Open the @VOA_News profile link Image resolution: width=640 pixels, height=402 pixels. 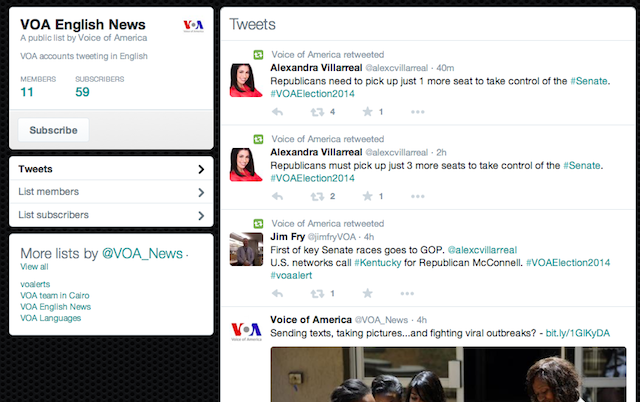tap(142, 253)
